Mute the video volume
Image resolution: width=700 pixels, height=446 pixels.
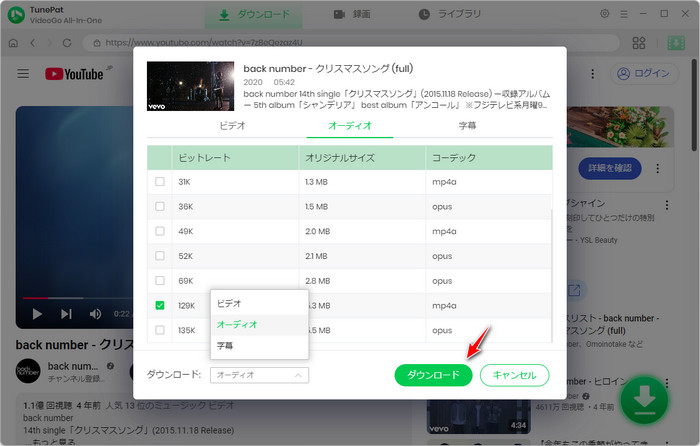pyautogui.click(x=95, y=314)
